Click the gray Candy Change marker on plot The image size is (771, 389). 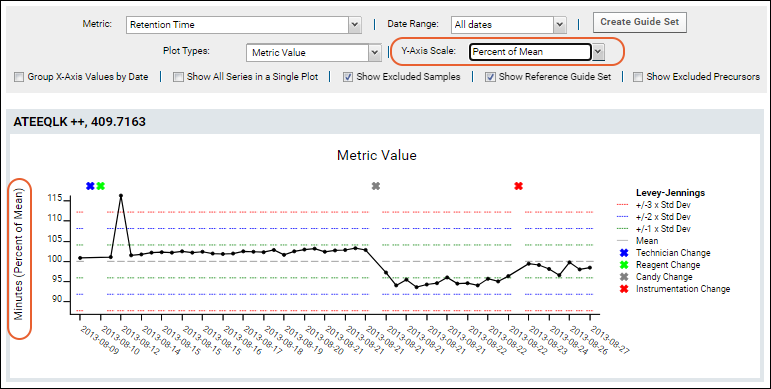pos(376,186)
